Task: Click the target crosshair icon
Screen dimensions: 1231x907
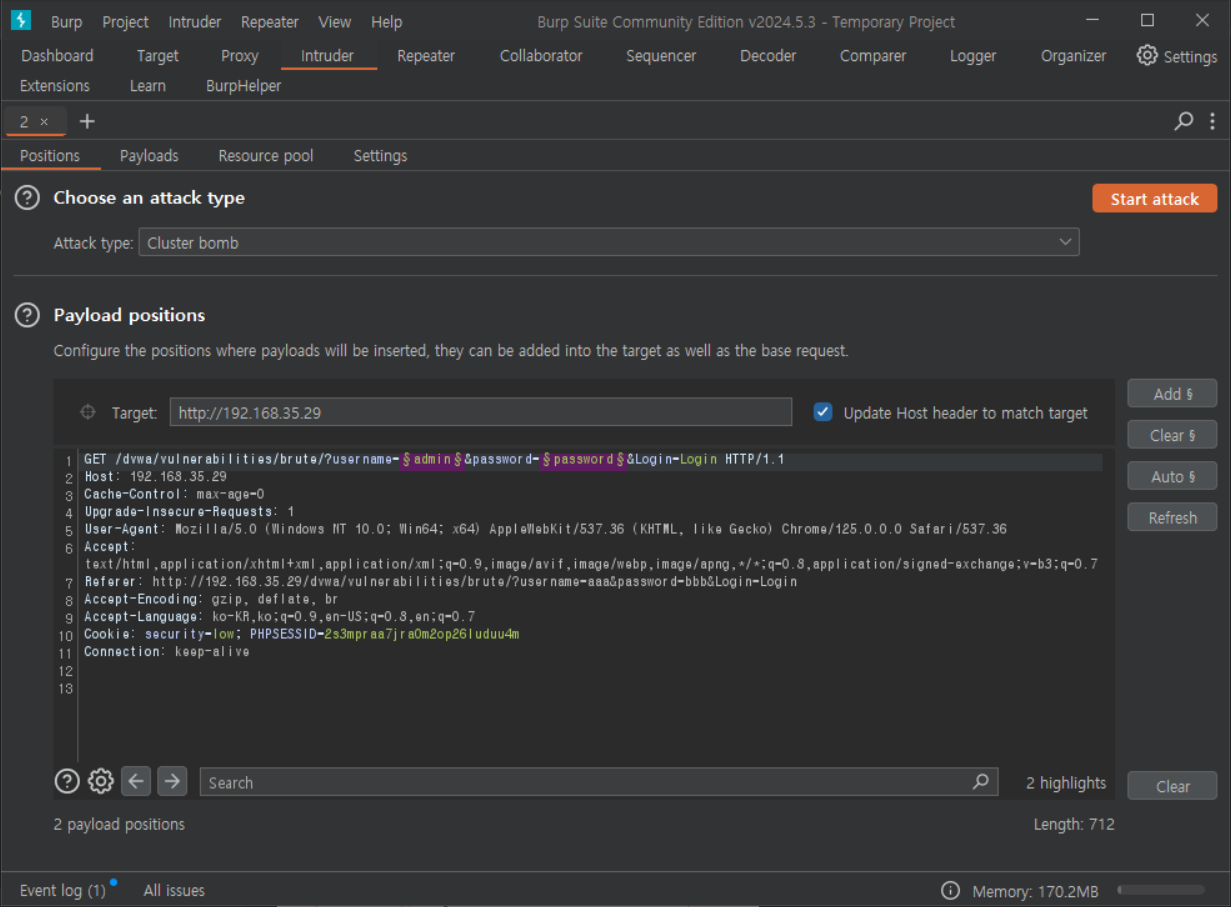Action: click(87, 412)
